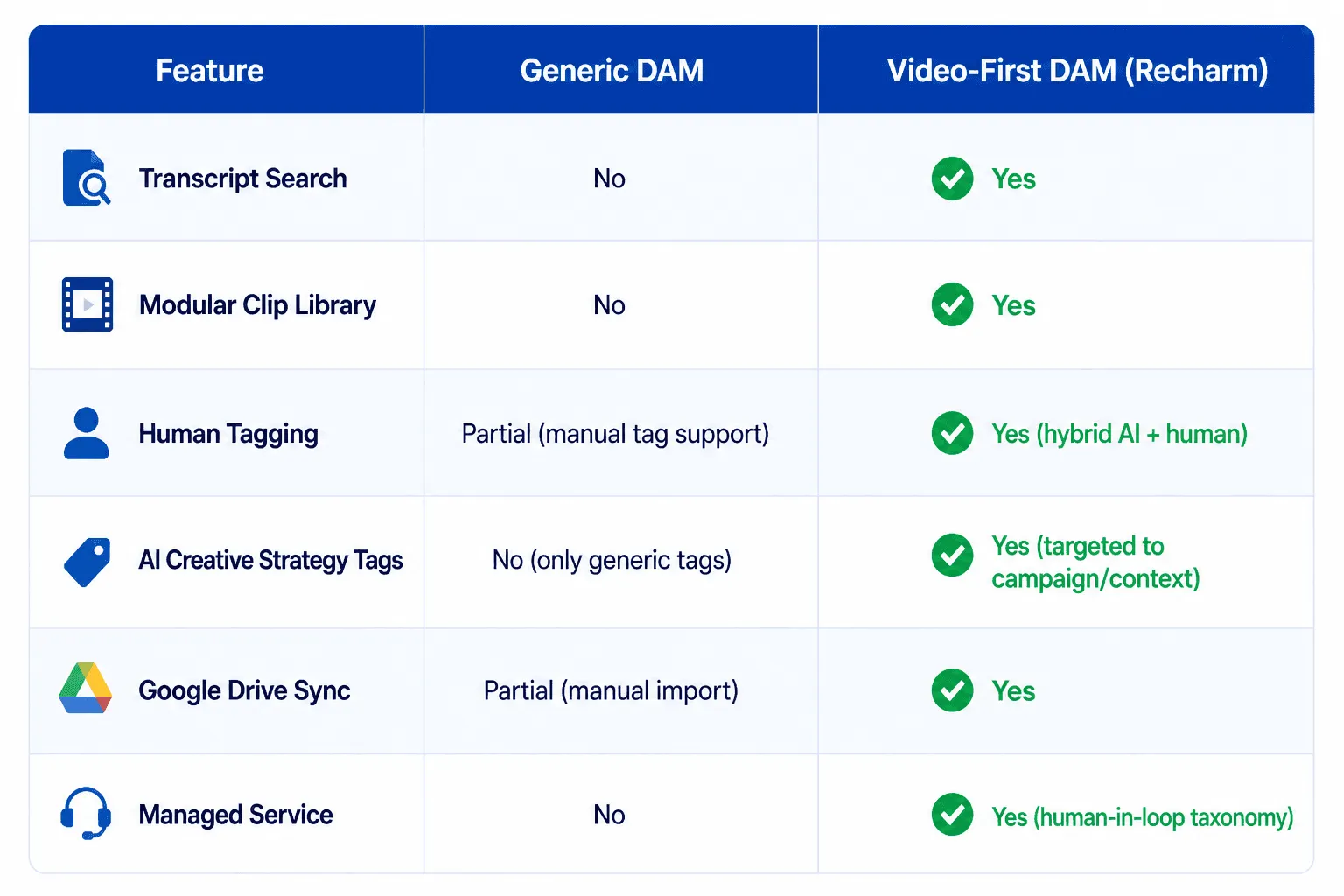
Task: Click the Yes (targeted to campaign/context) text
Action: point(1095,562)
